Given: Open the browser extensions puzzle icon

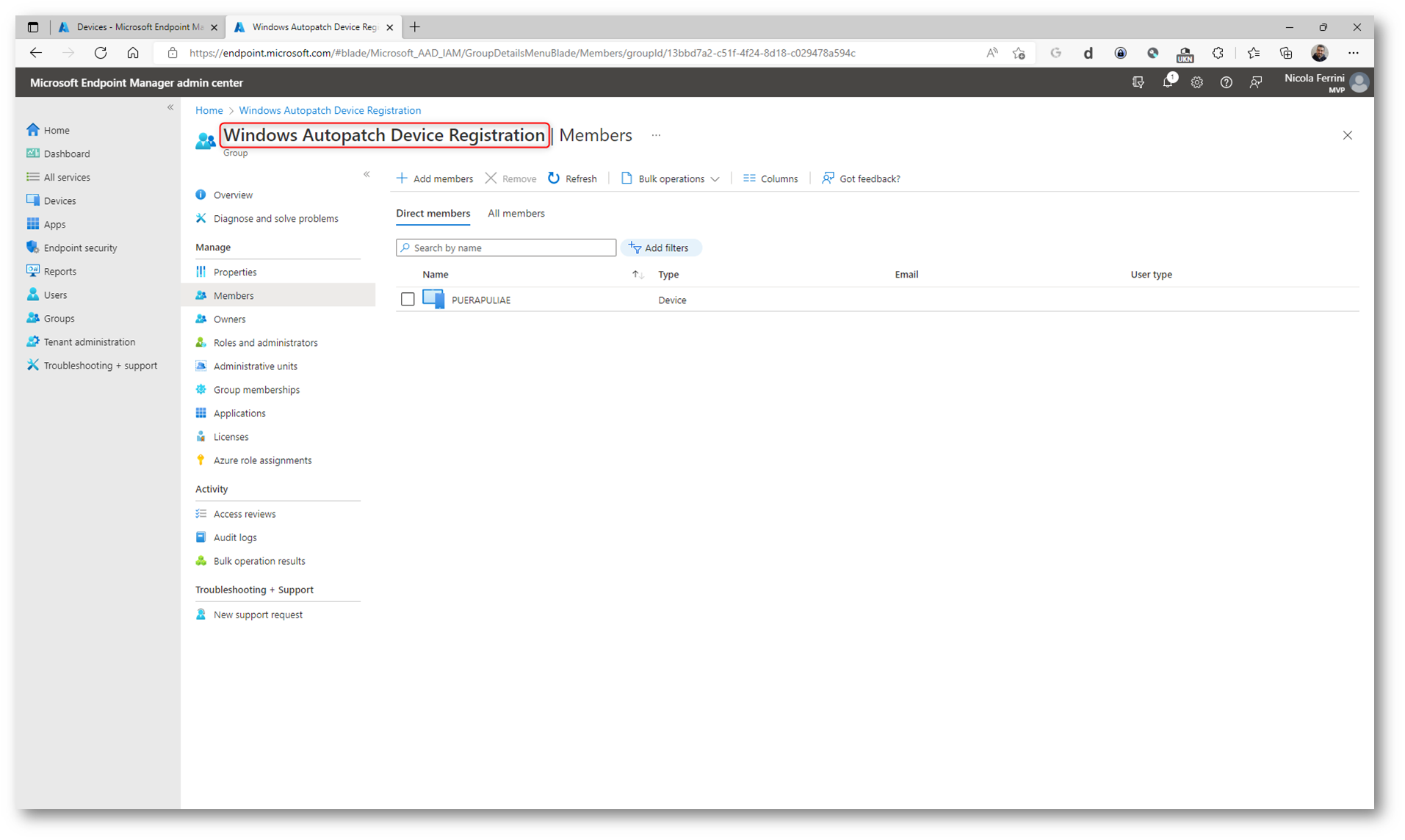Looking at the screenshot, I should coord(1217,53).
